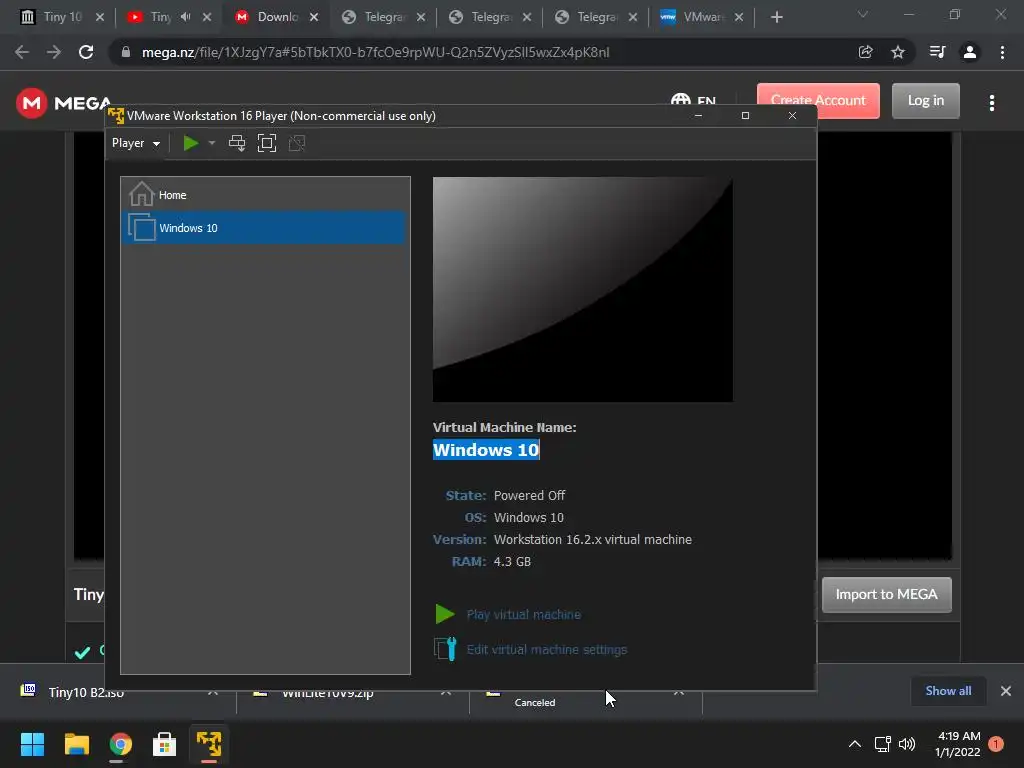Expand the tab search chevron

(863, 14)
